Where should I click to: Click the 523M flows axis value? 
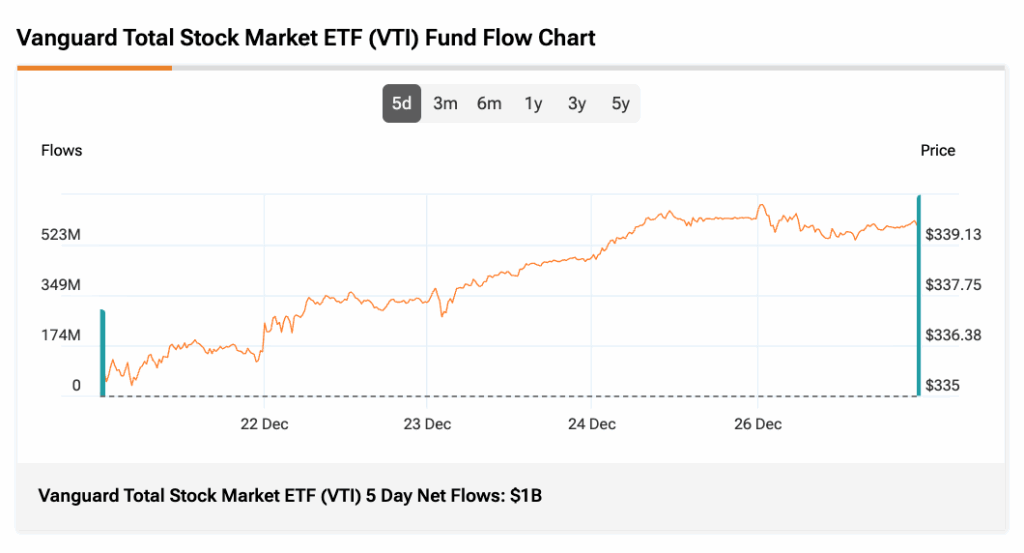(x=60, y=235)
